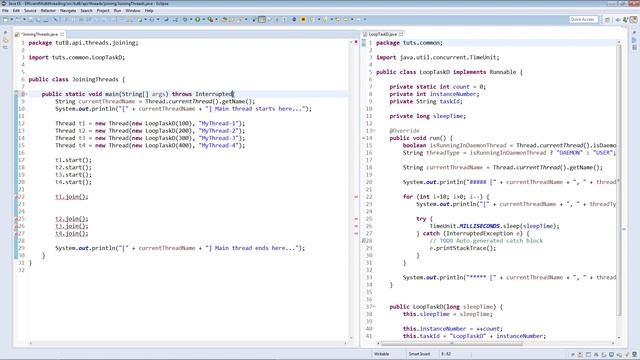640x360 pixels.
Task: Place cursor at 'throws Interrupted' text
Action: tap(202, 94)
